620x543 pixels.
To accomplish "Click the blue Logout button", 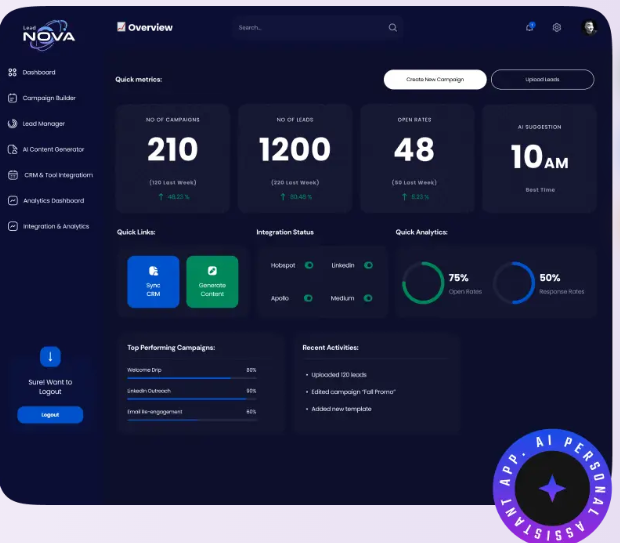I will tap(50, 414).
